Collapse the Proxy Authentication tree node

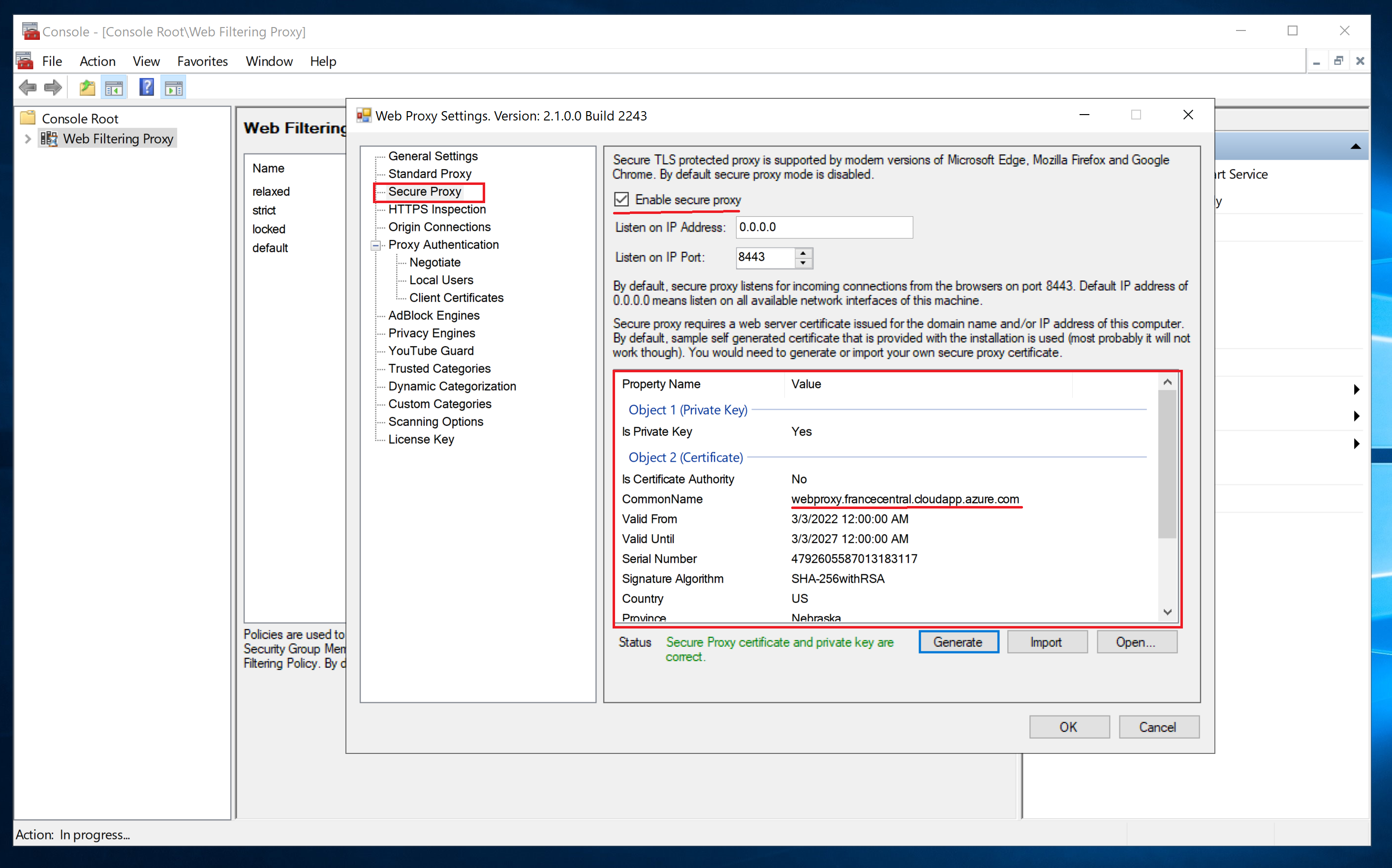375,245
